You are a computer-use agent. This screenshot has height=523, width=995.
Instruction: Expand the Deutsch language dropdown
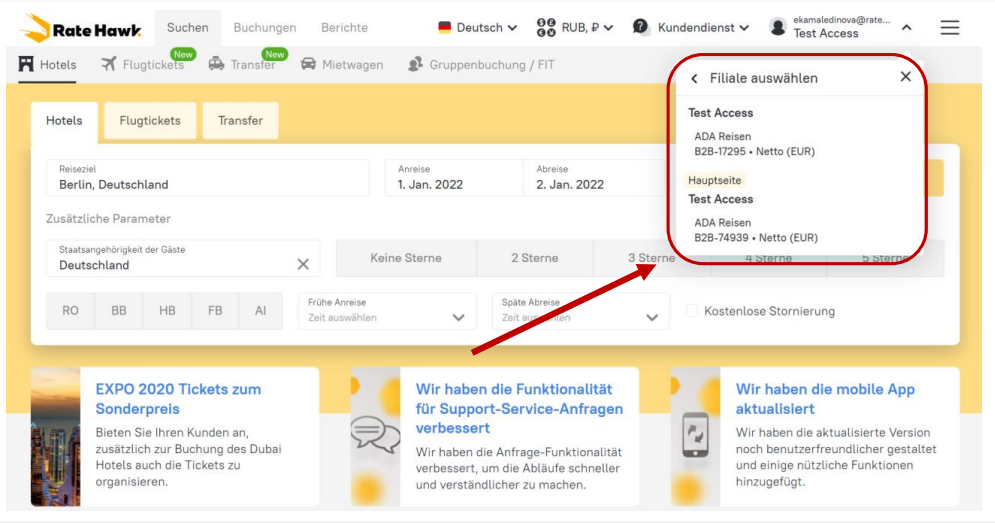pos(477,28)
